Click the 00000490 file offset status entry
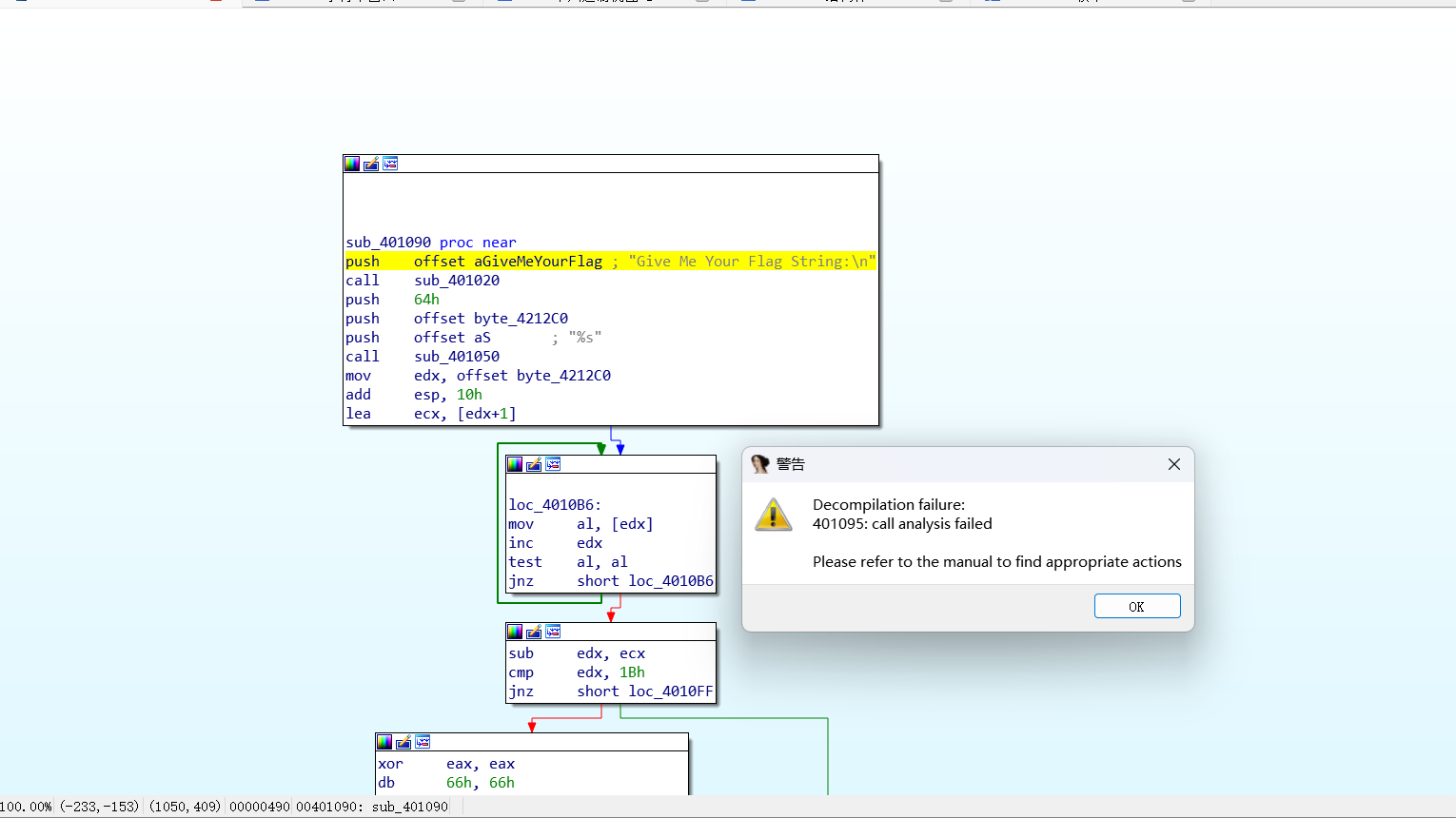This screenshot has height=818, width=1456. click(x=260, y=807)
